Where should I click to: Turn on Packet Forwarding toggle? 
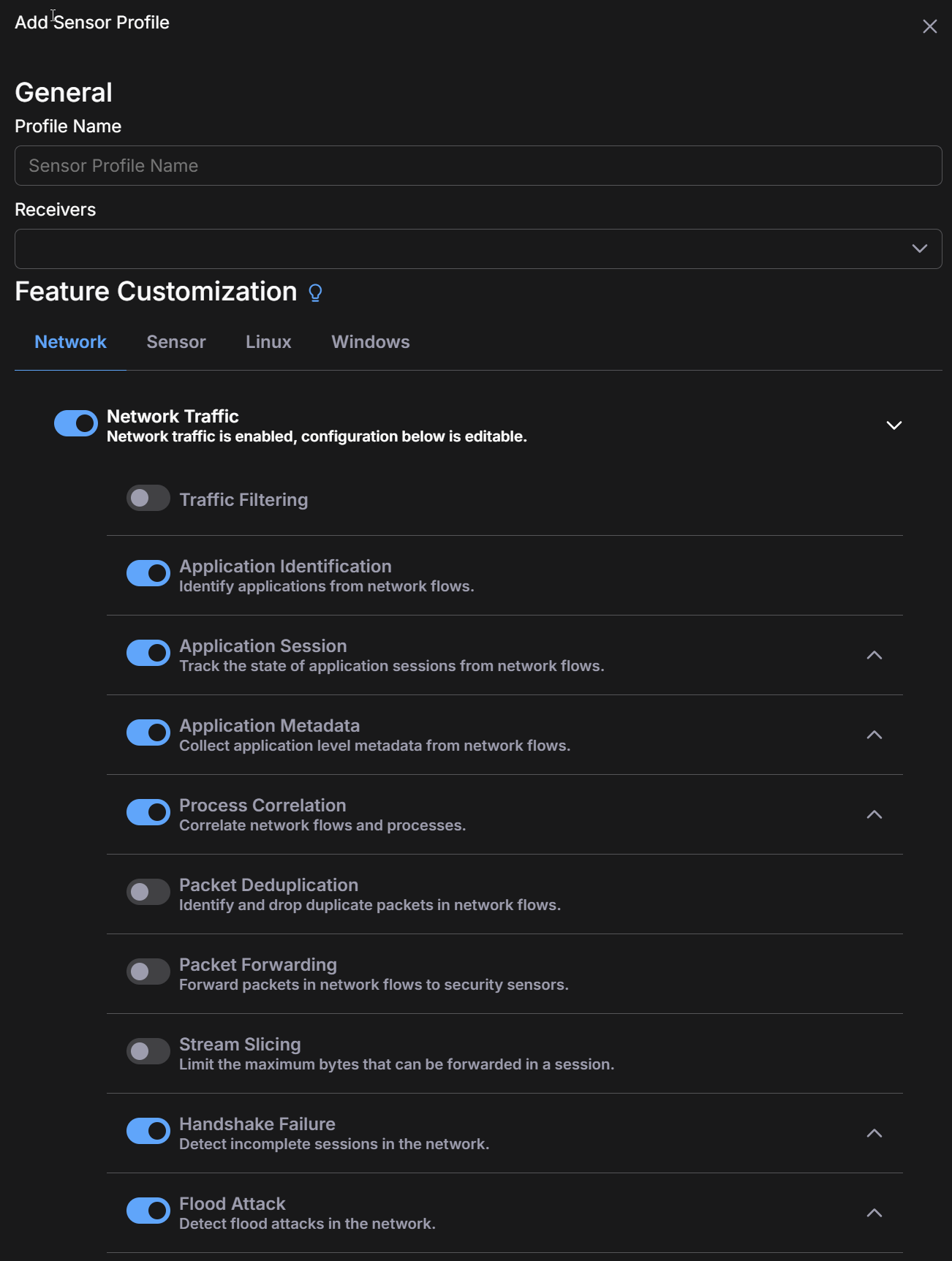tap(148, 972)
